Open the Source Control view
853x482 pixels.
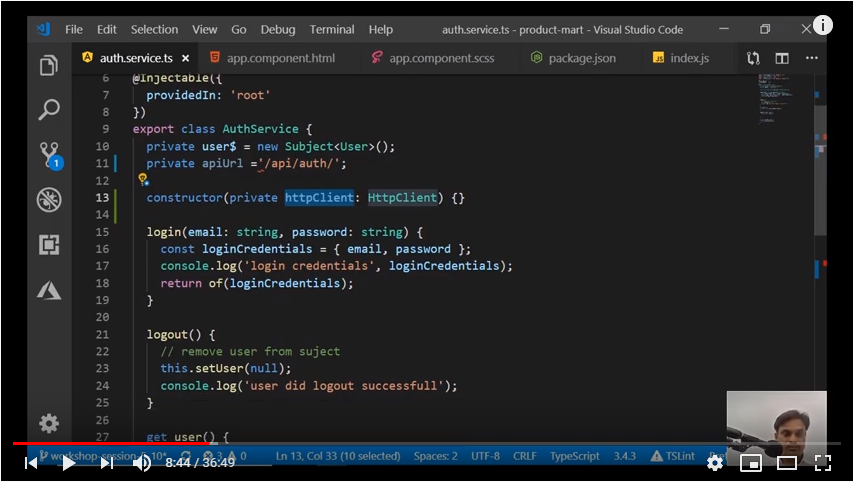coord(48,155)
